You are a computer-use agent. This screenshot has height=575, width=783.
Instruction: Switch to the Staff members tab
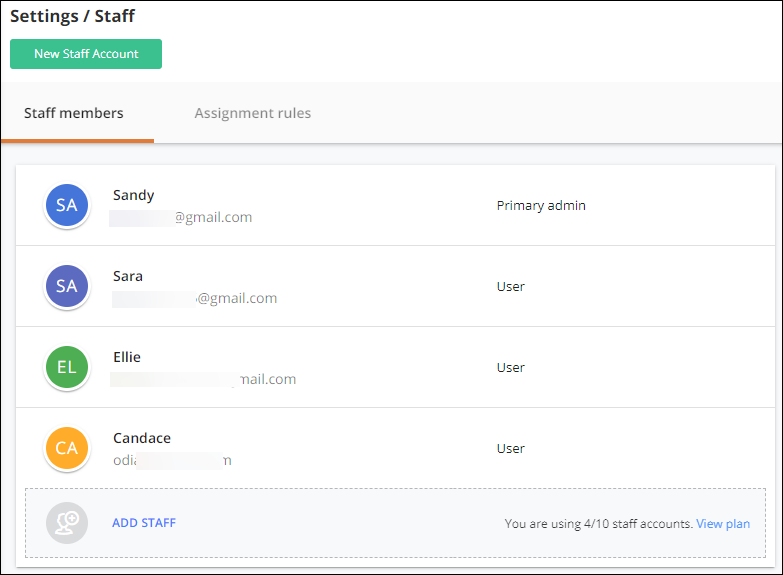tap(74, 113)
